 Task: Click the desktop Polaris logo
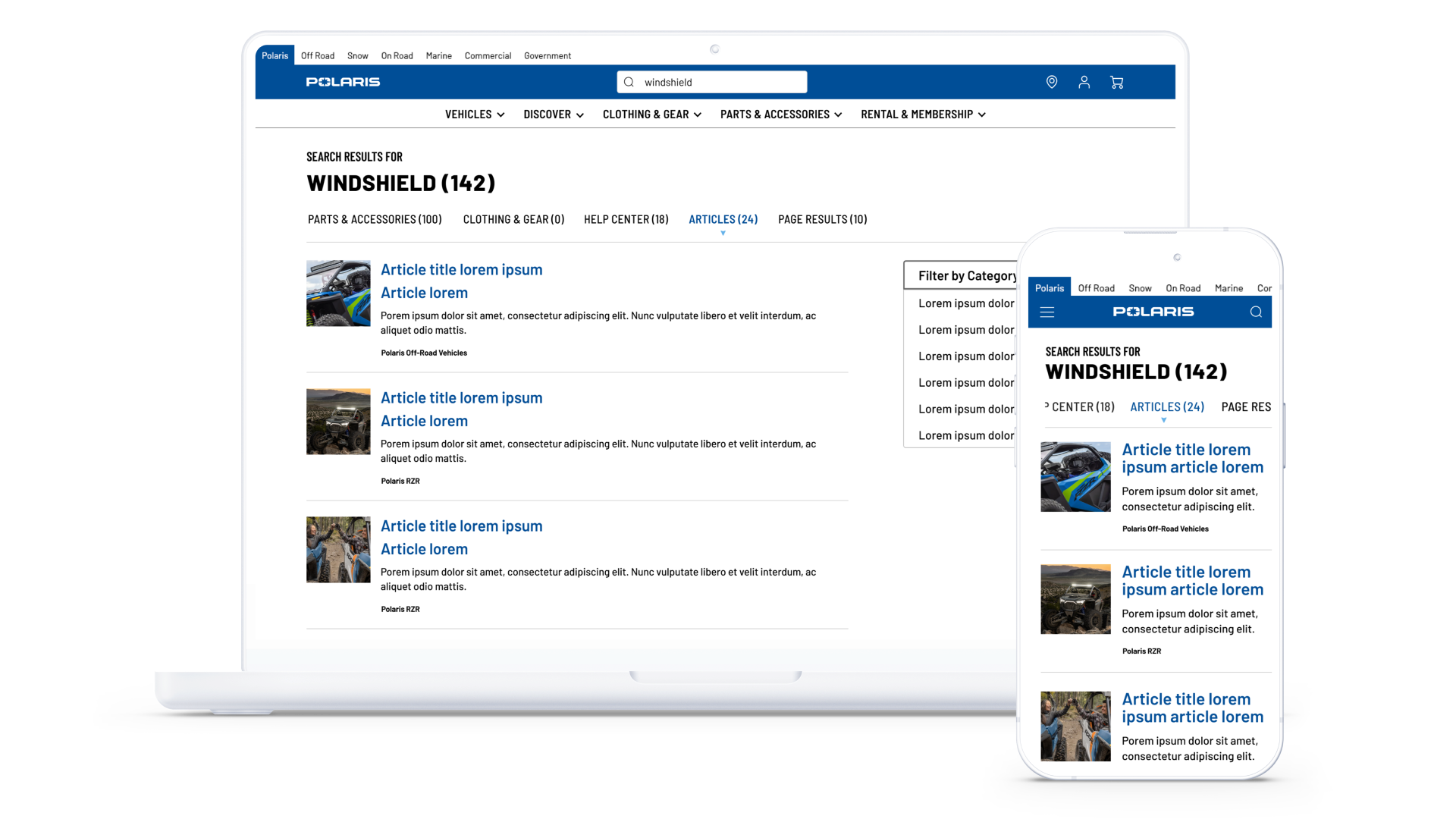click(x=343, y=82)
